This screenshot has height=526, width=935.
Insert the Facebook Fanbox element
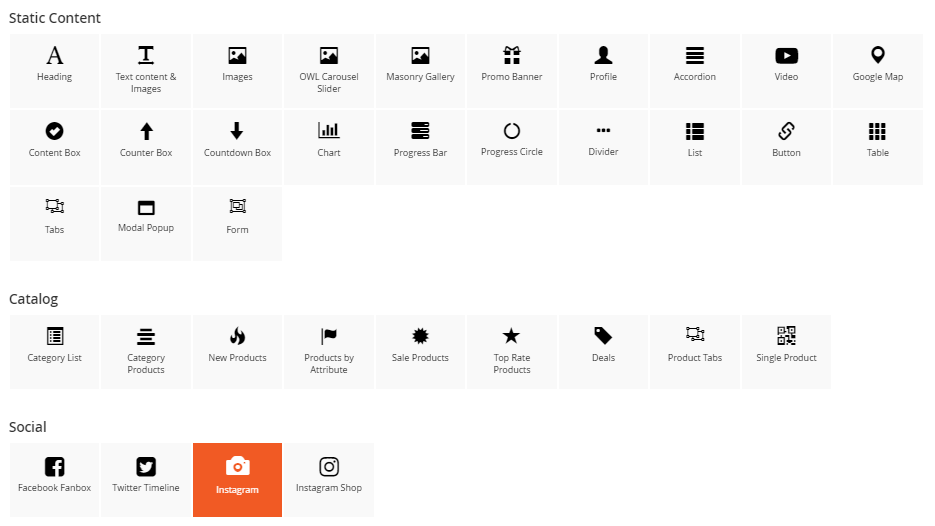[x=55, y=480]
